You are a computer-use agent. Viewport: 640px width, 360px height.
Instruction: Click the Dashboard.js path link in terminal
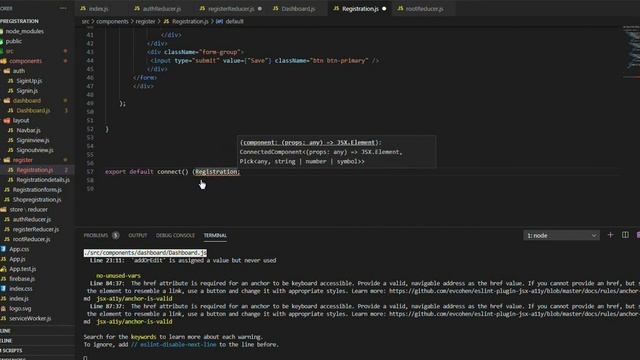click(x=145, y=253)
